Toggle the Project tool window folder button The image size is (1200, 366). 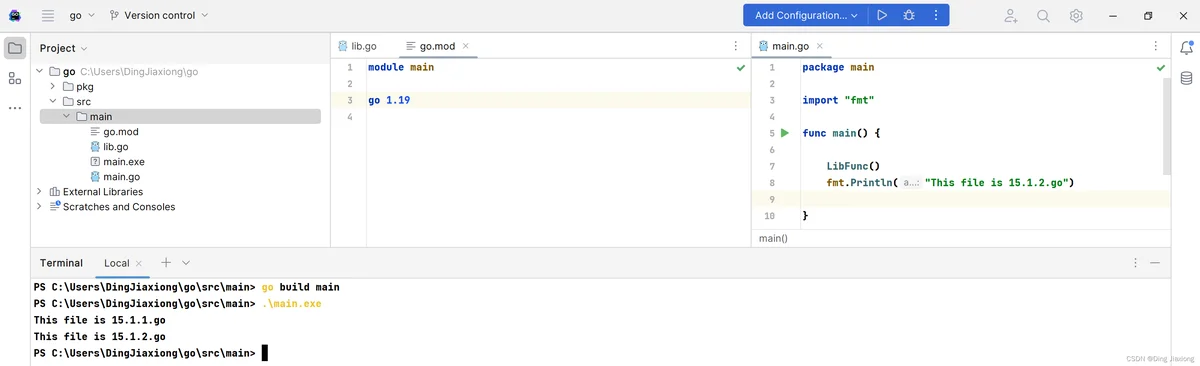point(15,47)
